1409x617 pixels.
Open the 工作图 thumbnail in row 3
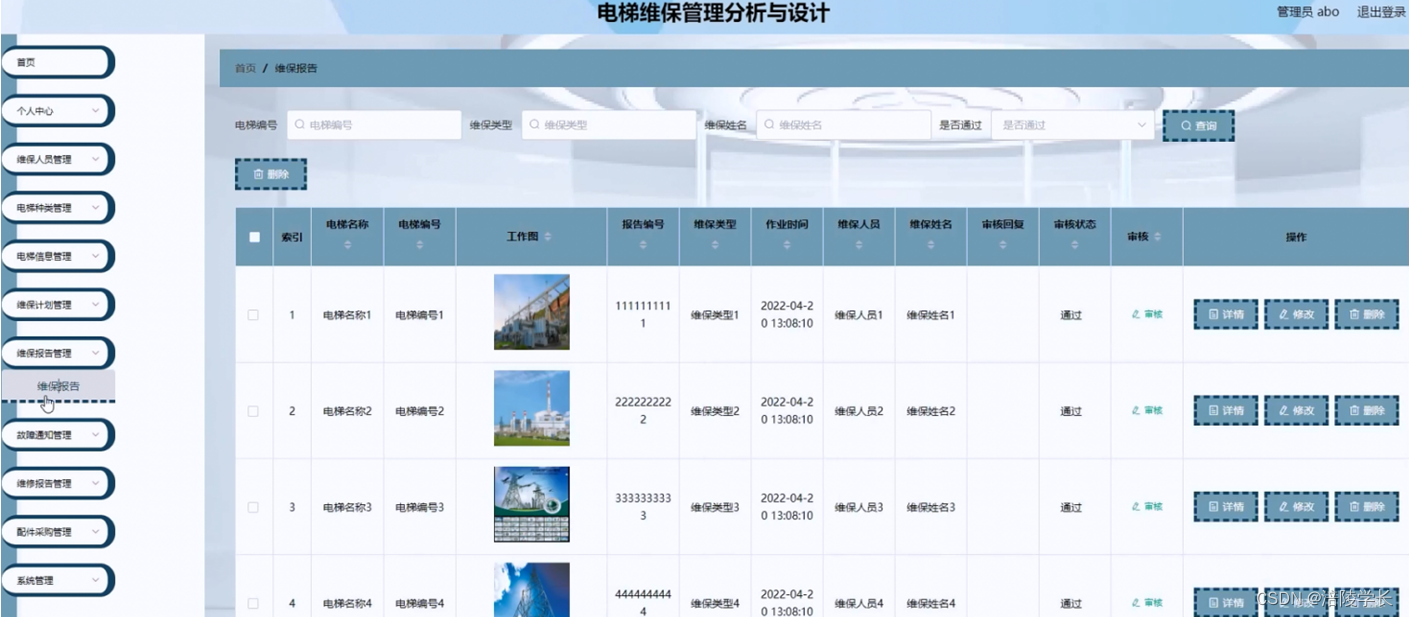click(532, 504)
